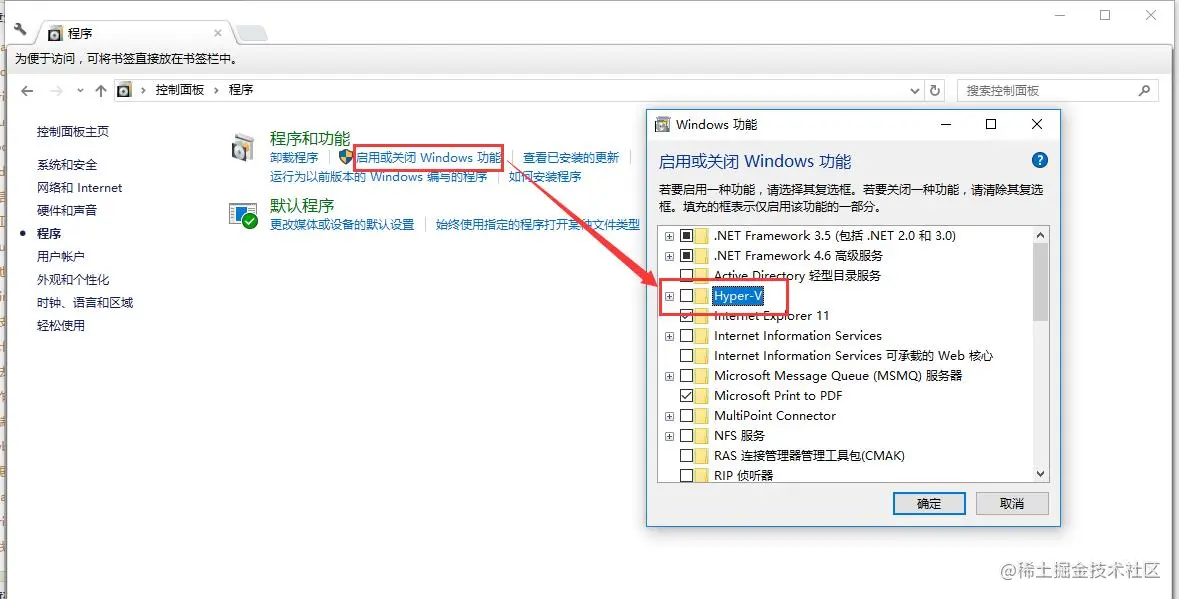
Task: Click the up arrow navigation button
Action: 101,90
